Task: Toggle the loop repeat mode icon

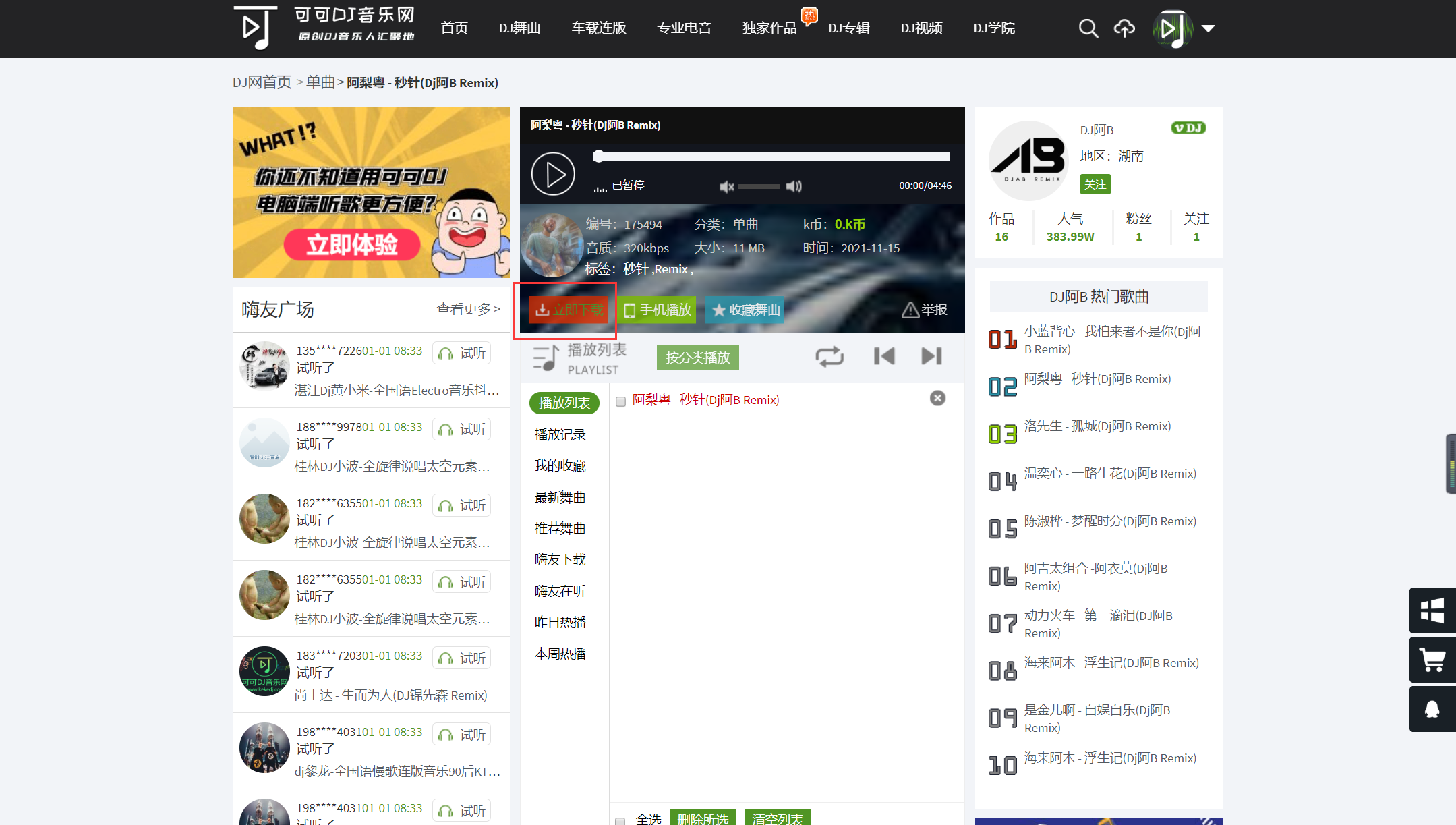Action: click(x=829, y=356)
